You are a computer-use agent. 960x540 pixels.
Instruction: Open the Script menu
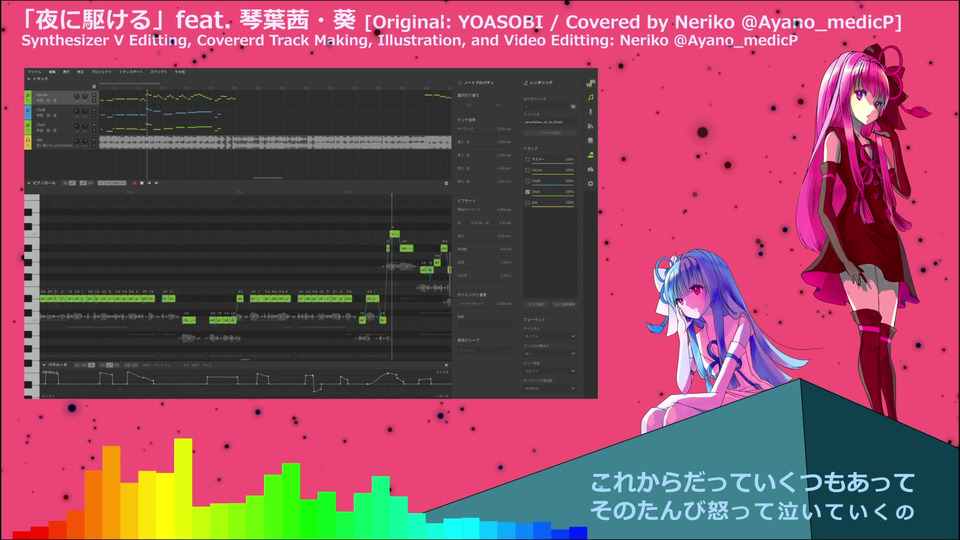click(159, 72)
